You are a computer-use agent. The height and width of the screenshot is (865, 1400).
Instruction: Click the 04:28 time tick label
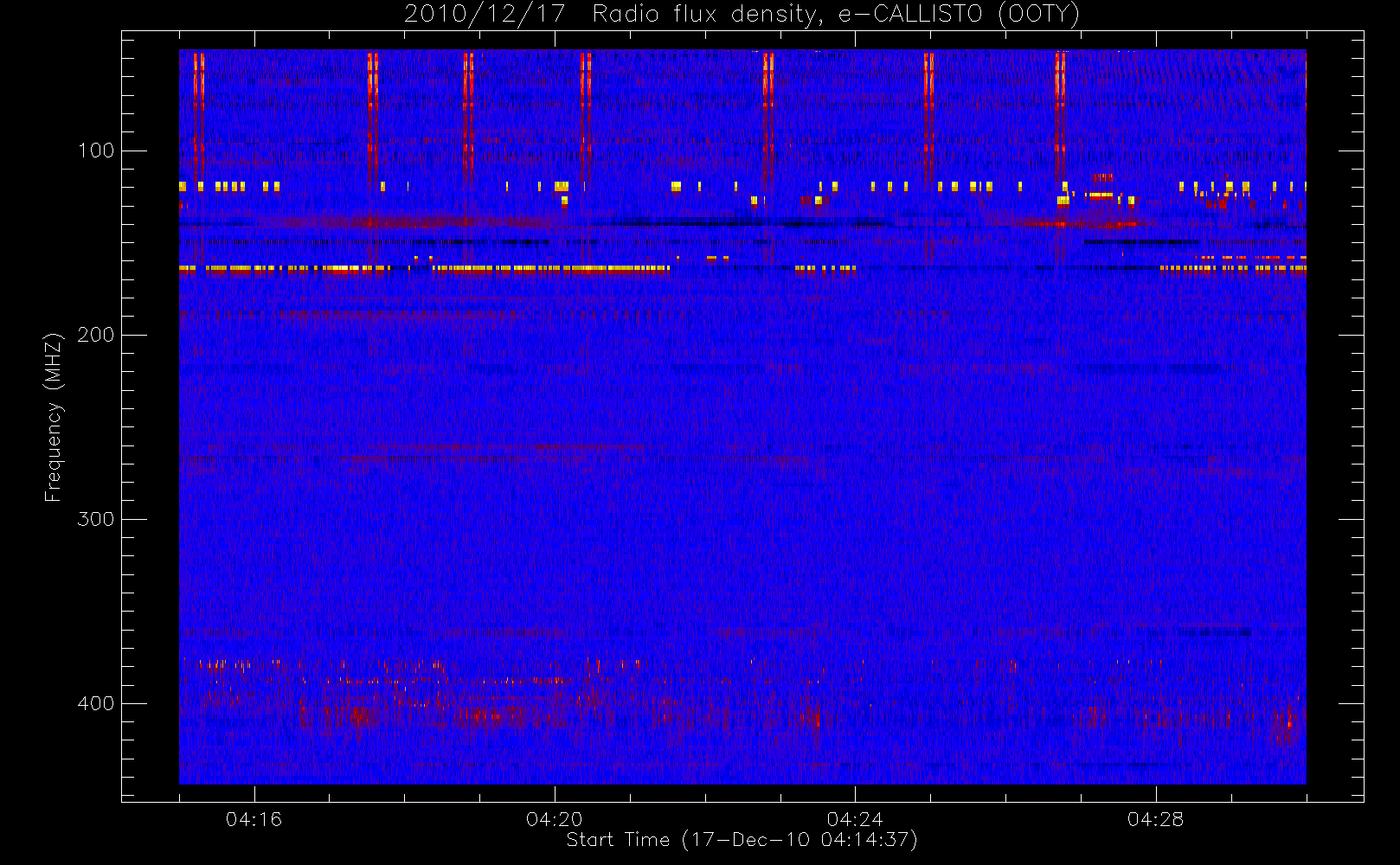(1155, 819)
